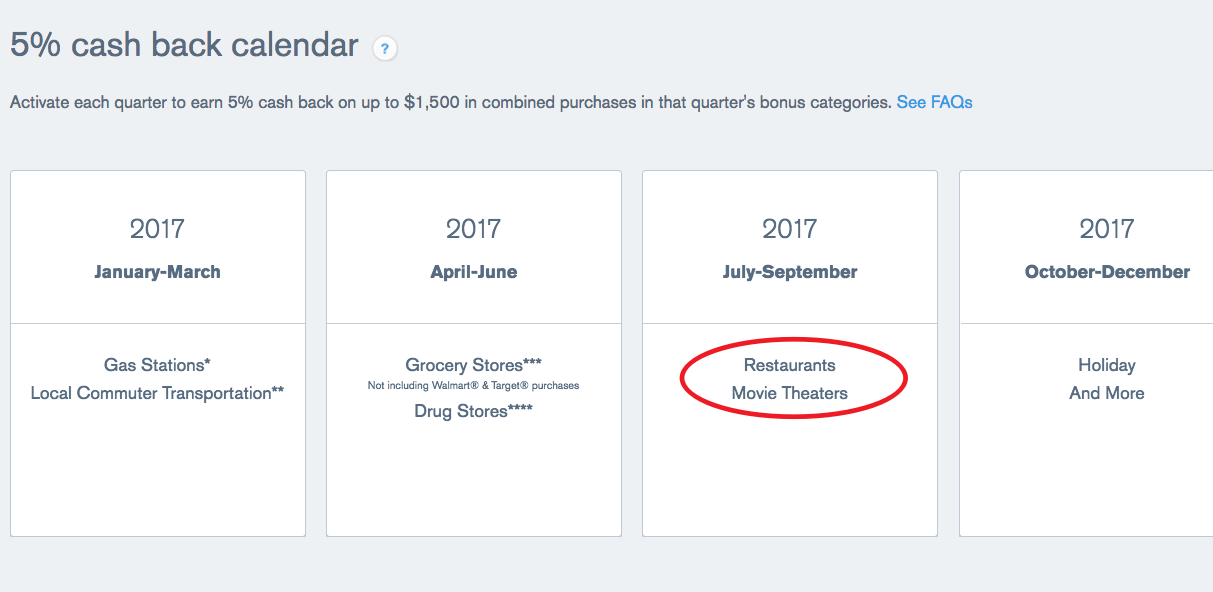The image size is (1213, 592).
Task: Open the See FAQs link
Action: 934,102
